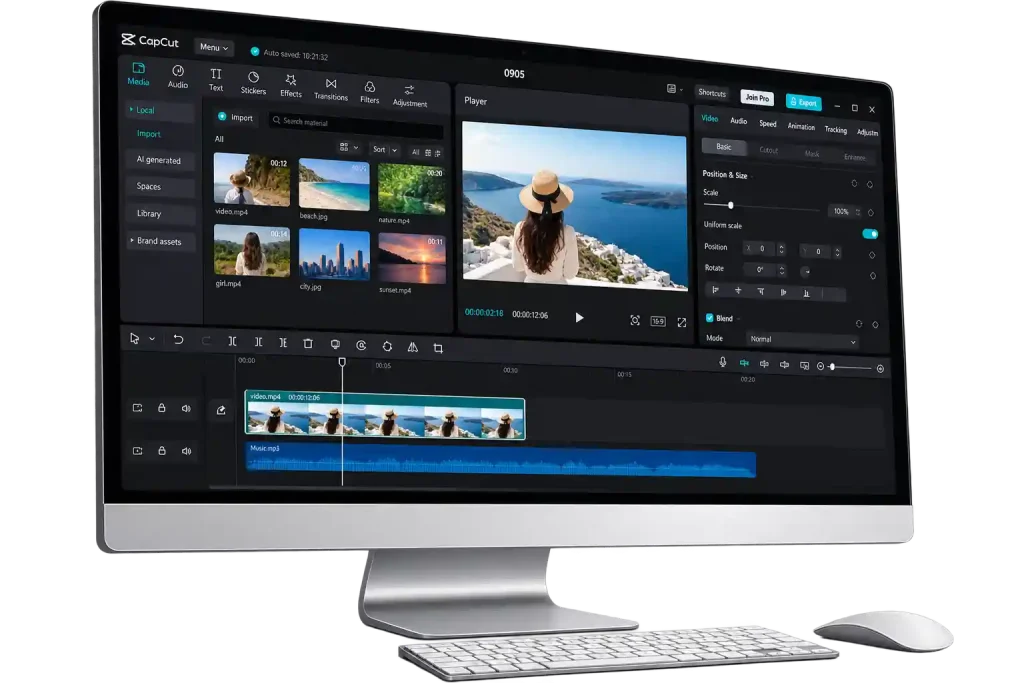Click the 16:9 aspect ratio icon
This screenshot has width=1024, height=683.
point(658,321)
